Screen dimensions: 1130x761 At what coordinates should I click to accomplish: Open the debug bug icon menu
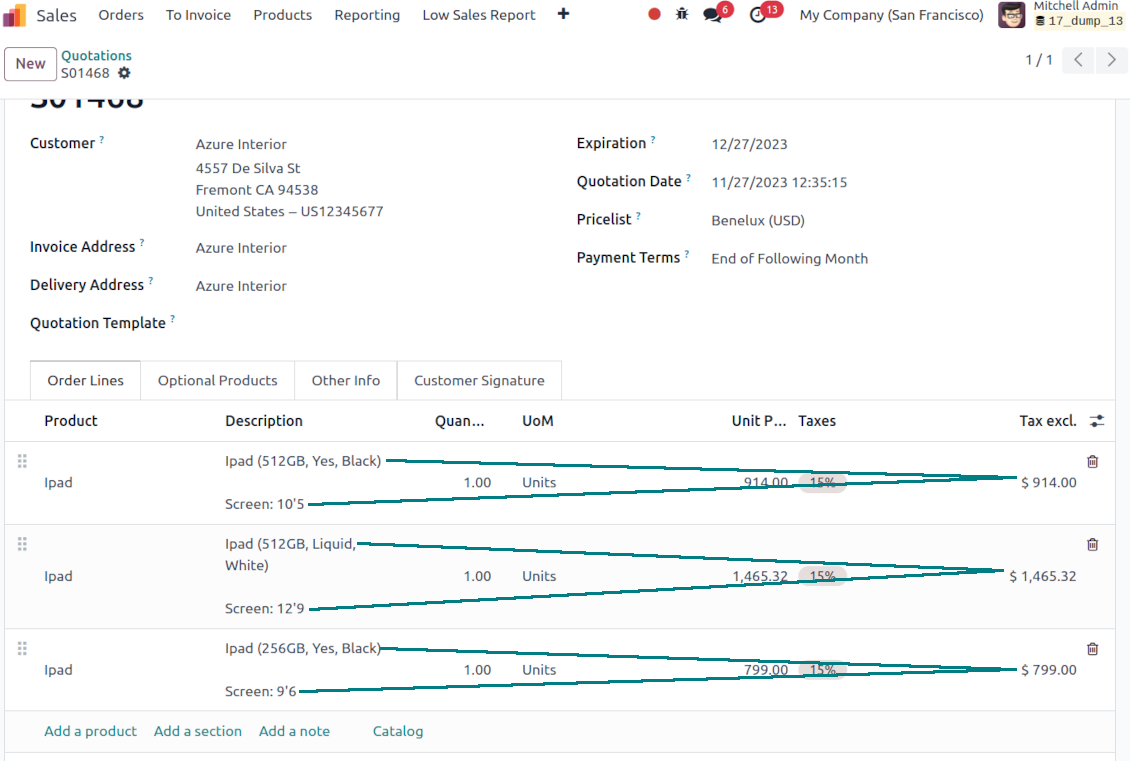682,14
